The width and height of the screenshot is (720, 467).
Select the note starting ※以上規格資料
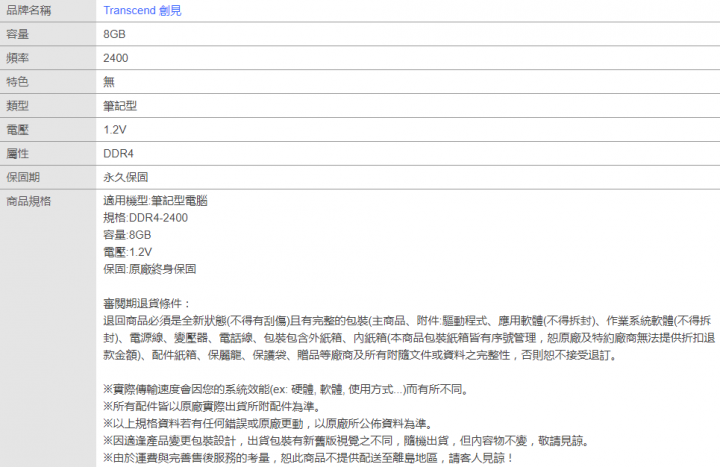point(268,424)
